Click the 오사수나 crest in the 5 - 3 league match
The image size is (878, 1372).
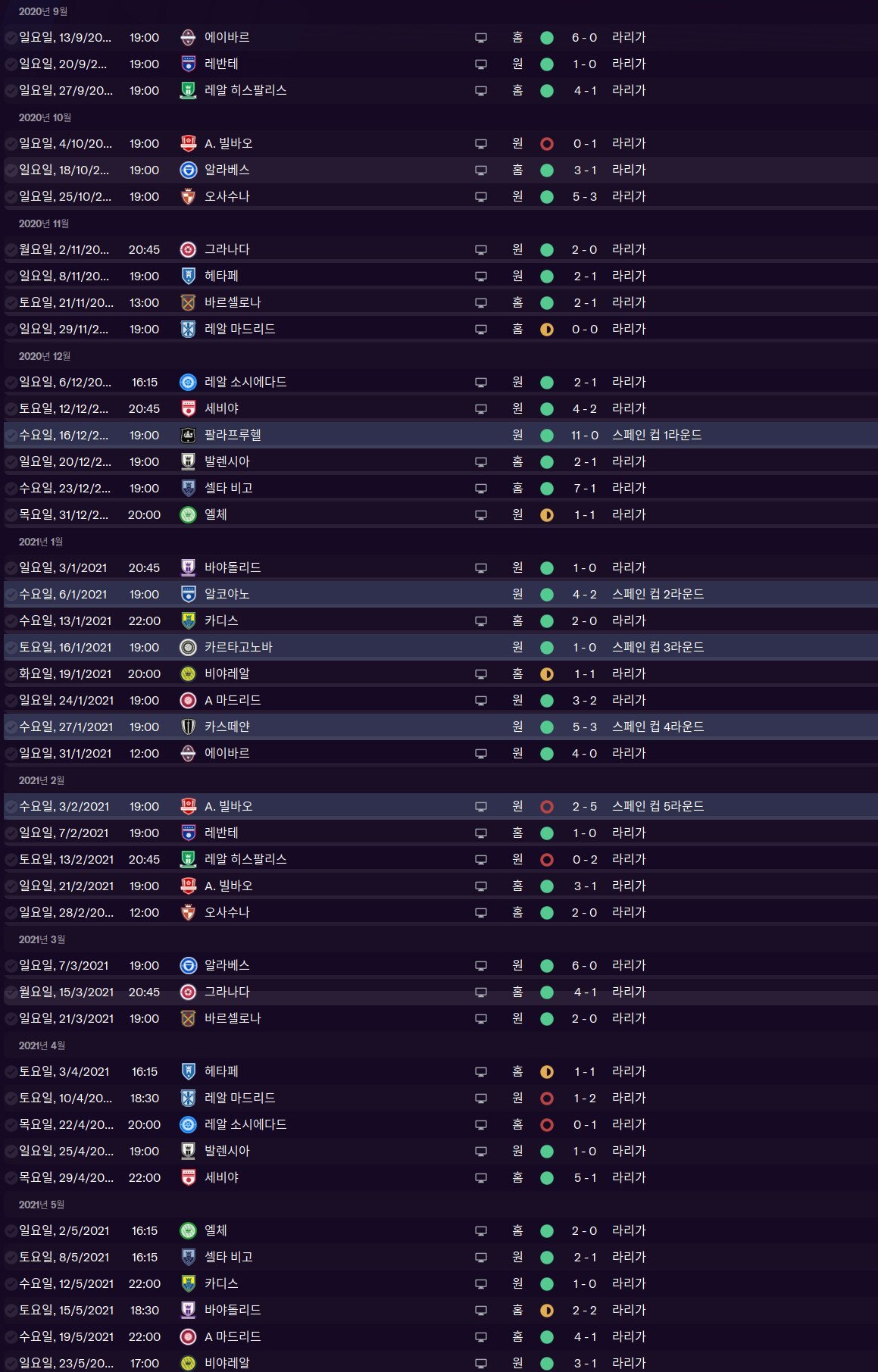(188, 196)
